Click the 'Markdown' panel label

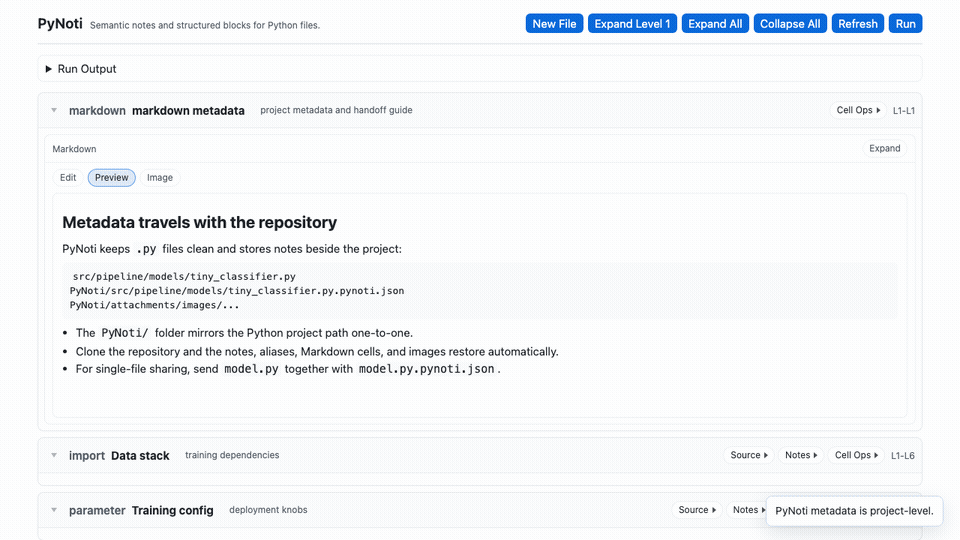point(74,149)
